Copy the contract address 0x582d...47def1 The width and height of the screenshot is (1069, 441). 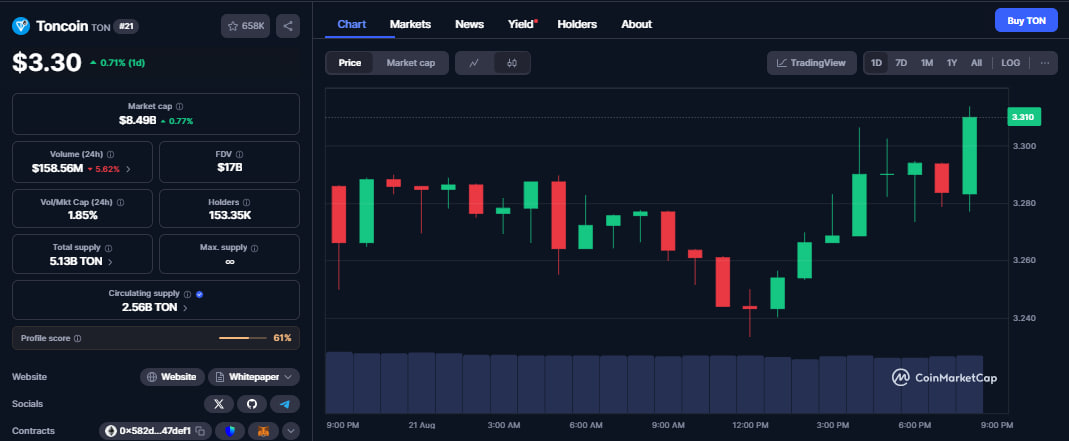[x=201, y=431]
